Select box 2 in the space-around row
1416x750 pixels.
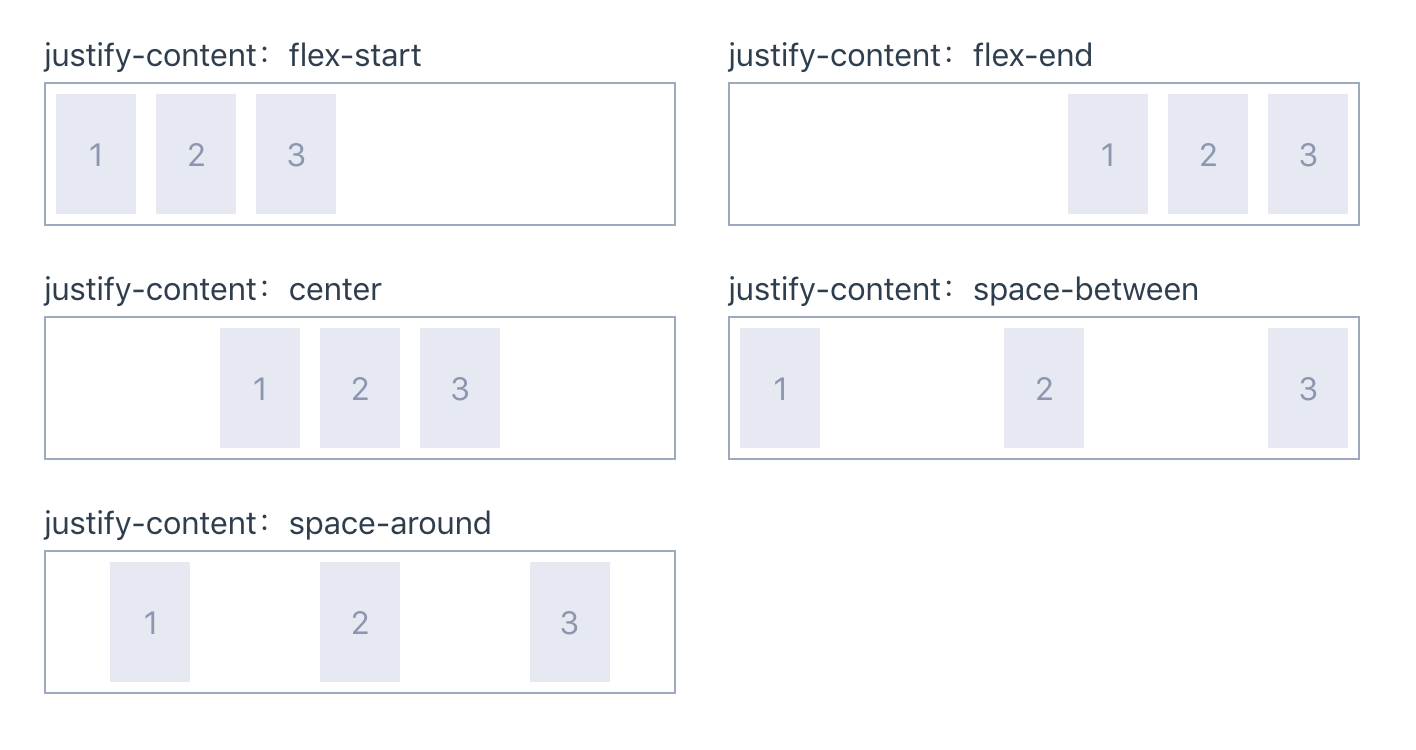pos(360,622)
